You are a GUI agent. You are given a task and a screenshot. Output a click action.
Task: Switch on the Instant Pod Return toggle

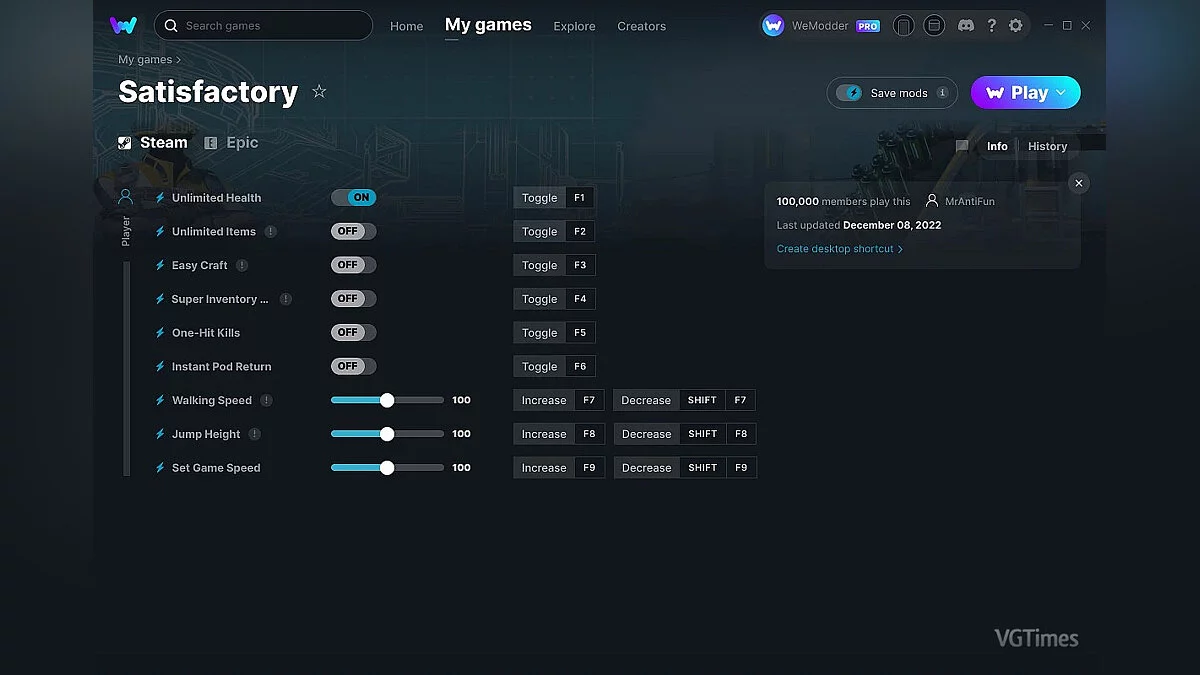(353, 366)
